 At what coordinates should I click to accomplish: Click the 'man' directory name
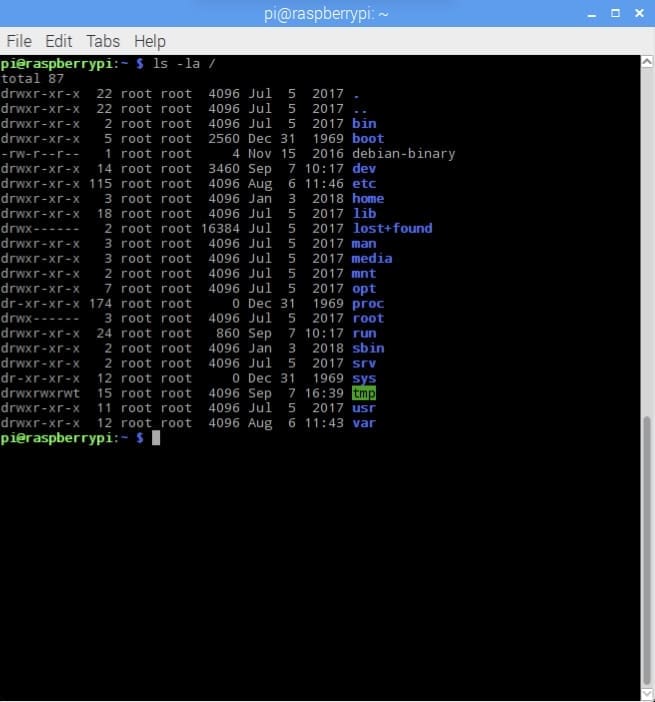click(364, 244)
